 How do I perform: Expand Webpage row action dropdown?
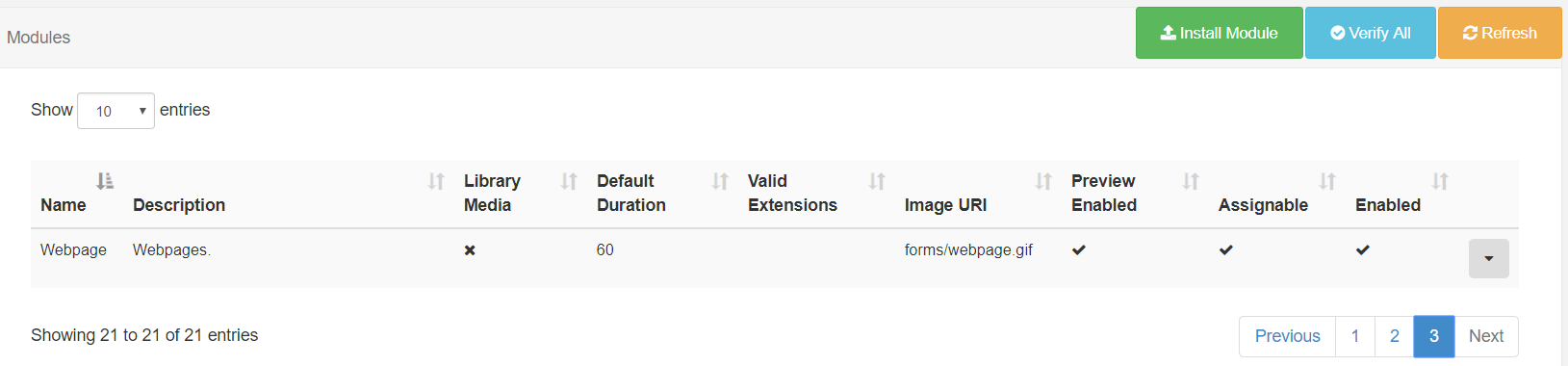pyautogui.click(x=1488, y=258)
